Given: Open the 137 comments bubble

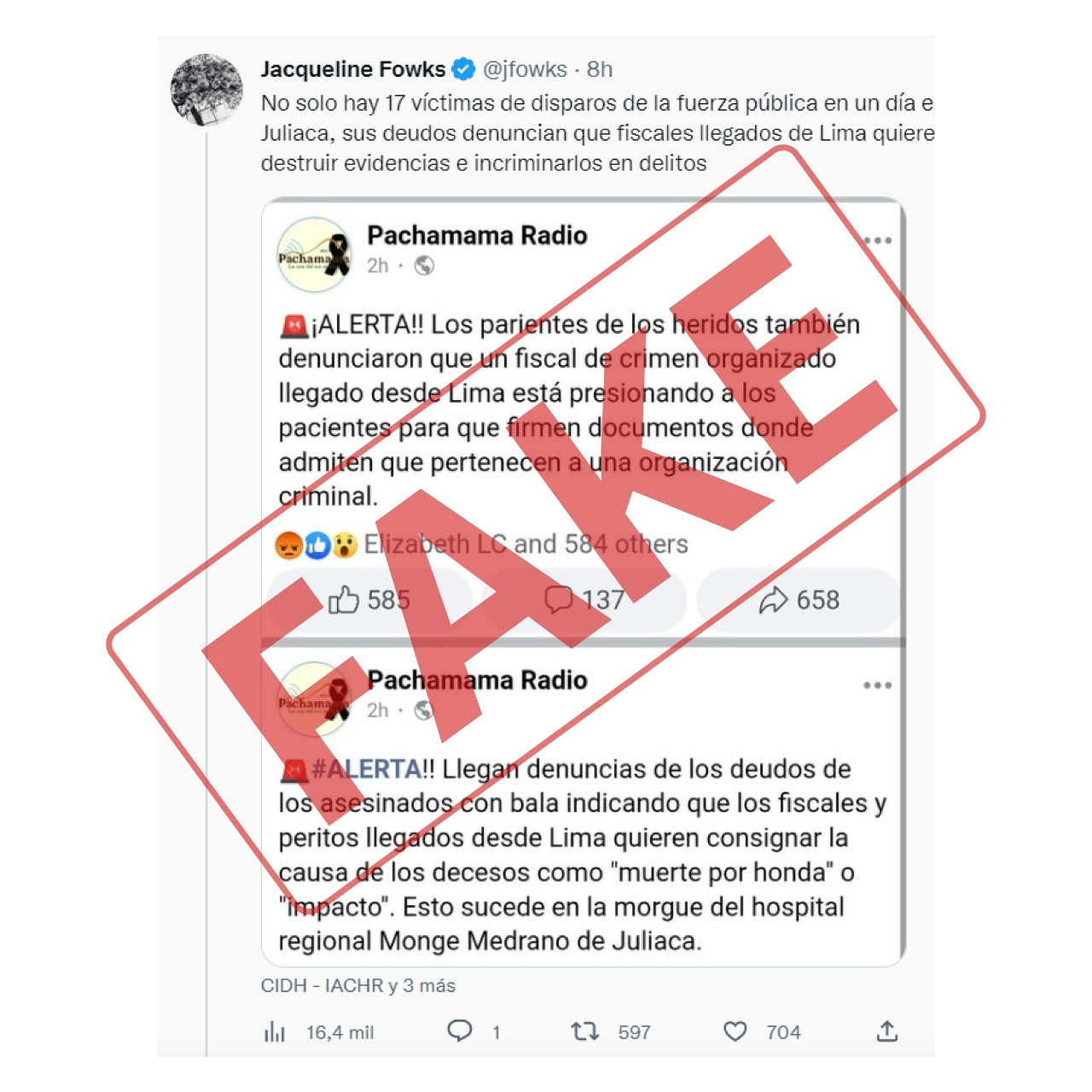Looking at the screenshot, I should [584, 601].
